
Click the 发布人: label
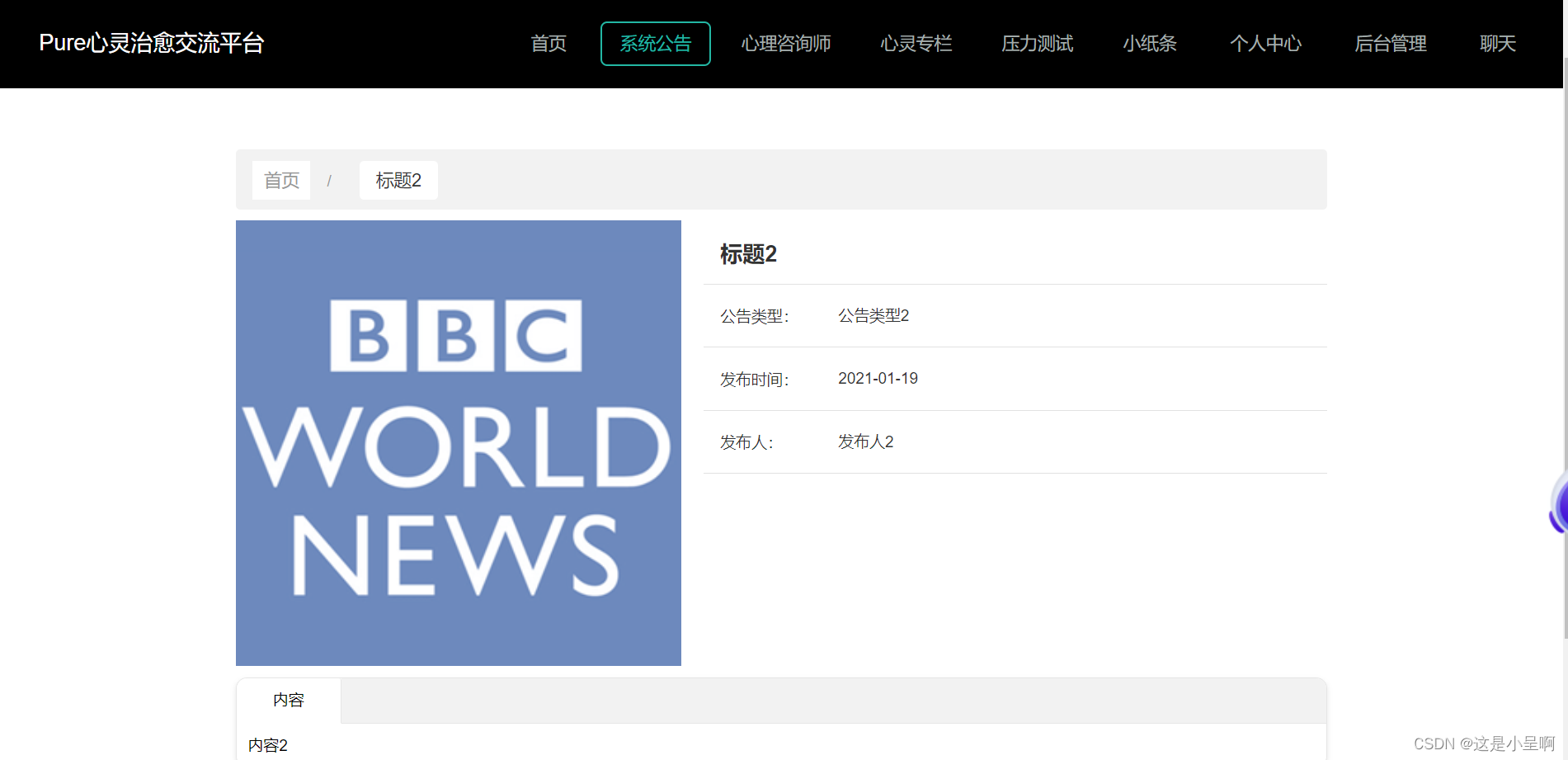click(746, 442)
